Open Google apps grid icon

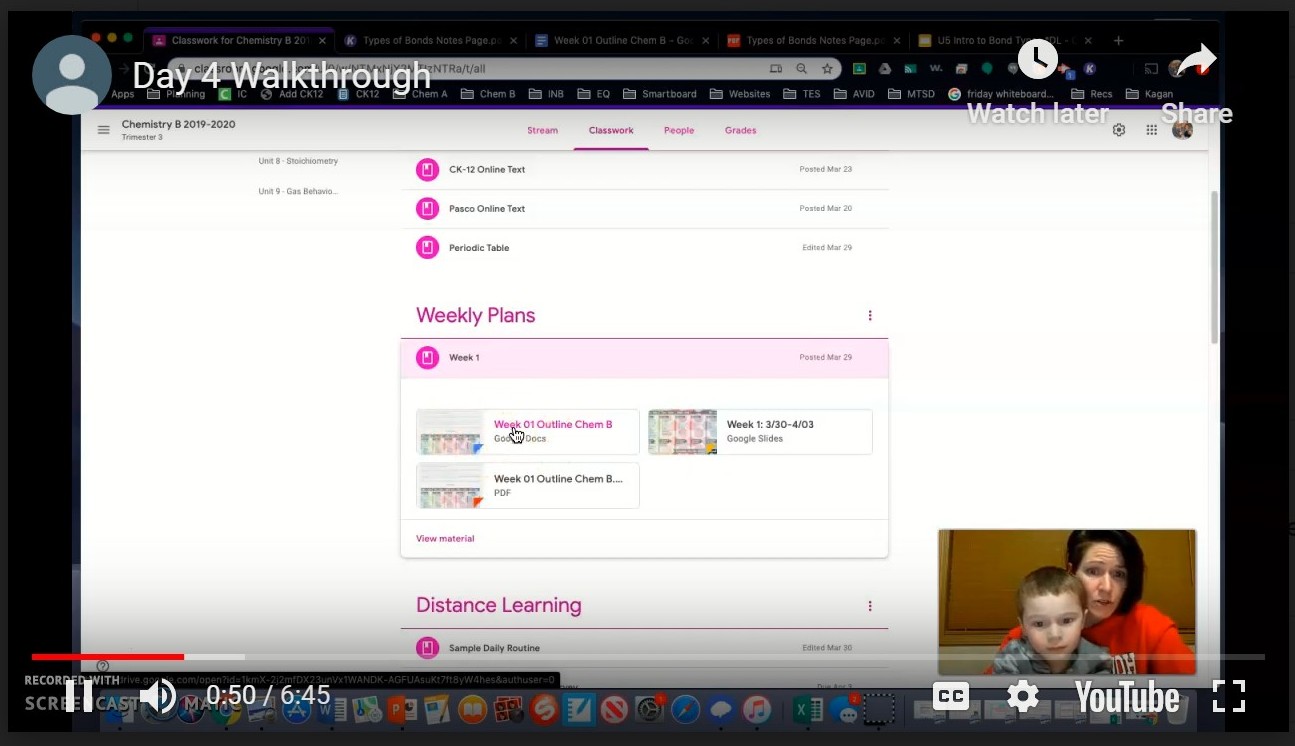(x=1151, y=130)
